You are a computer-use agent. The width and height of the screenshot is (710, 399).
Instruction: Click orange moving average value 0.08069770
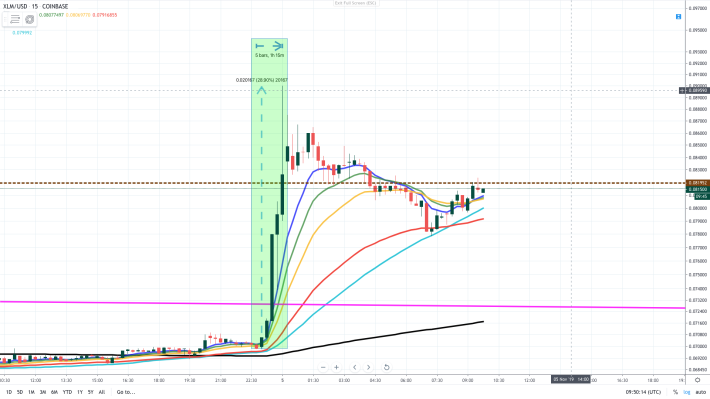[x=78, y=15]
